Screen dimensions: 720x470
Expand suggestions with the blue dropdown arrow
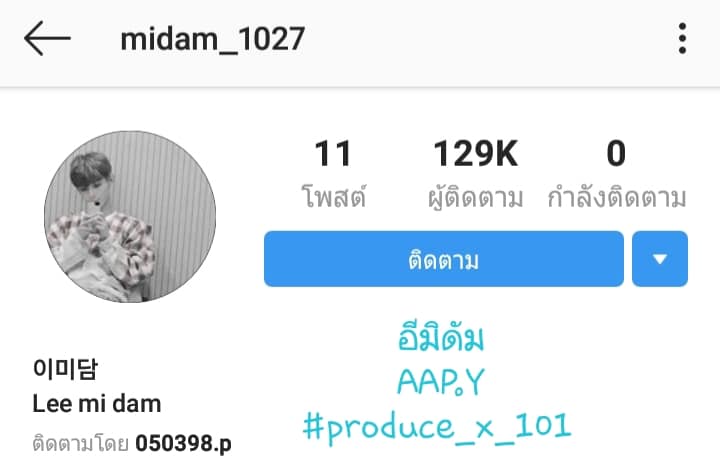(x=660, y=259)
